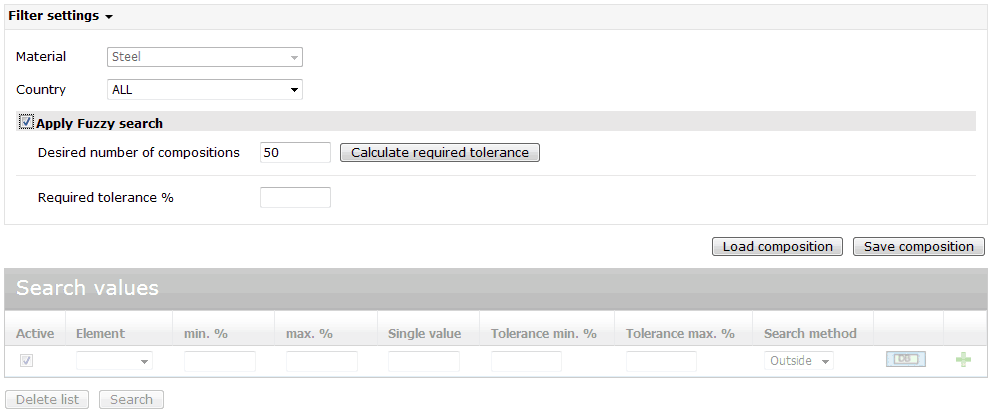This screenshot has height=414, width=992.
Task: Click the Load composition button
Action: tap(778, 247)
